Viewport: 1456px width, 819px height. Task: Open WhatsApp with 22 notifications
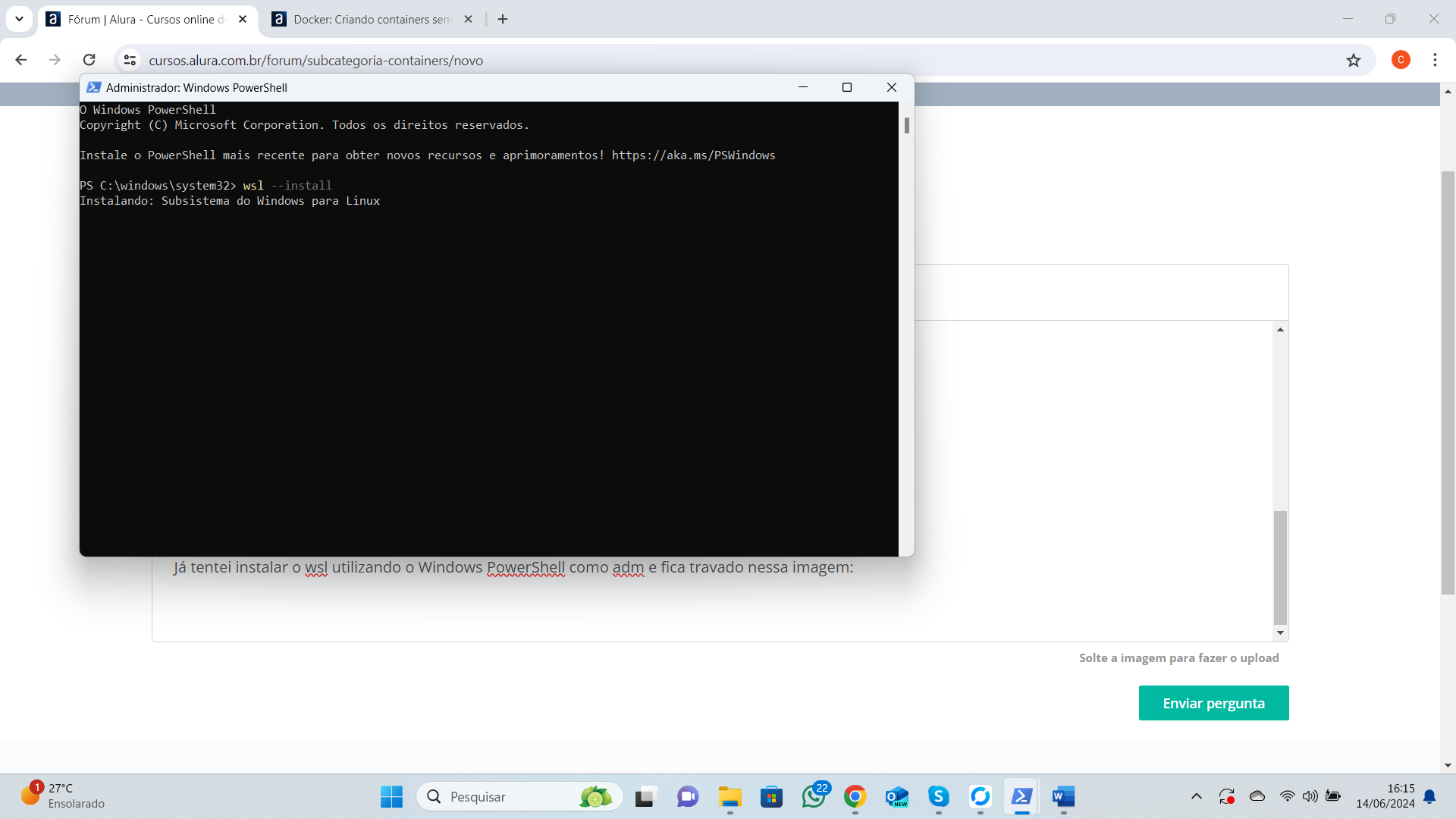pyautogui.click(x=814, y=796)
